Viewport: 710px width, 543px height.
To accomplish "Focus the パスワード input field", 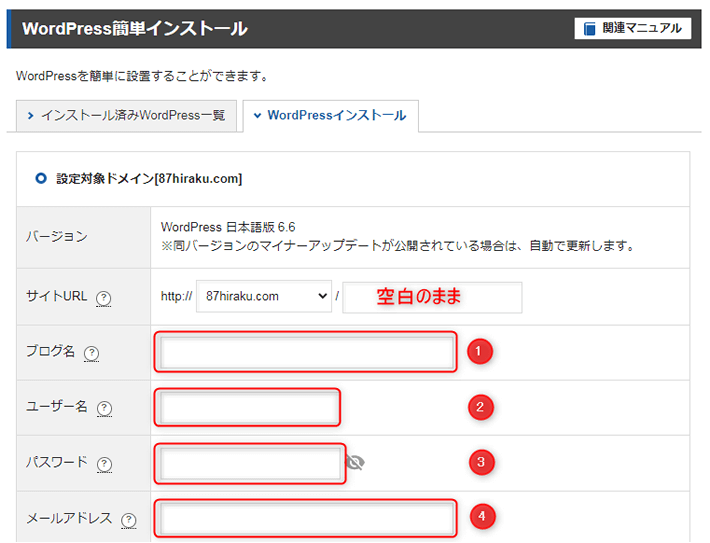I will coord(250,463).
